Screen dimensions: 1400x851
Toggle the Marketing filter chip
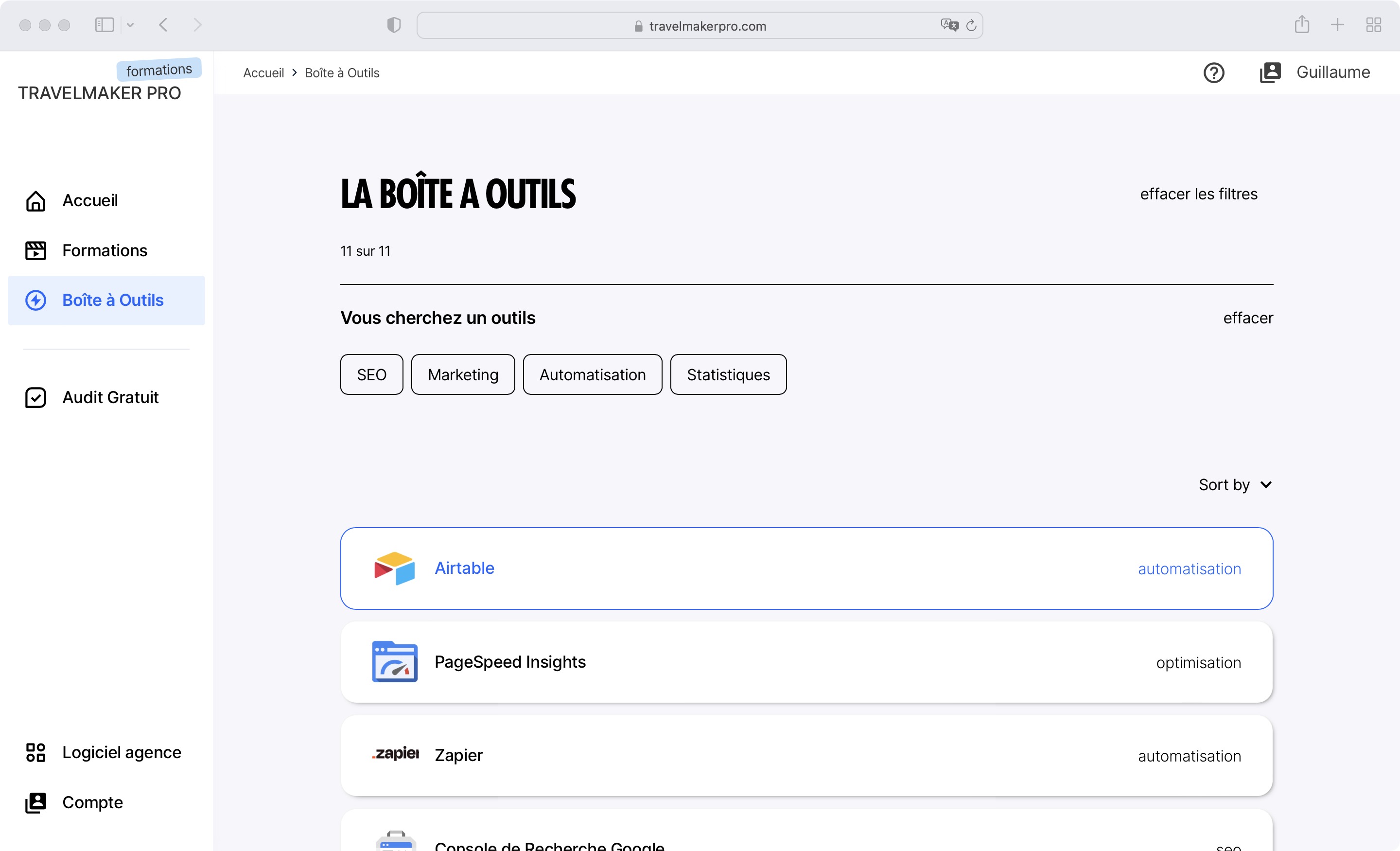[463, 374]
